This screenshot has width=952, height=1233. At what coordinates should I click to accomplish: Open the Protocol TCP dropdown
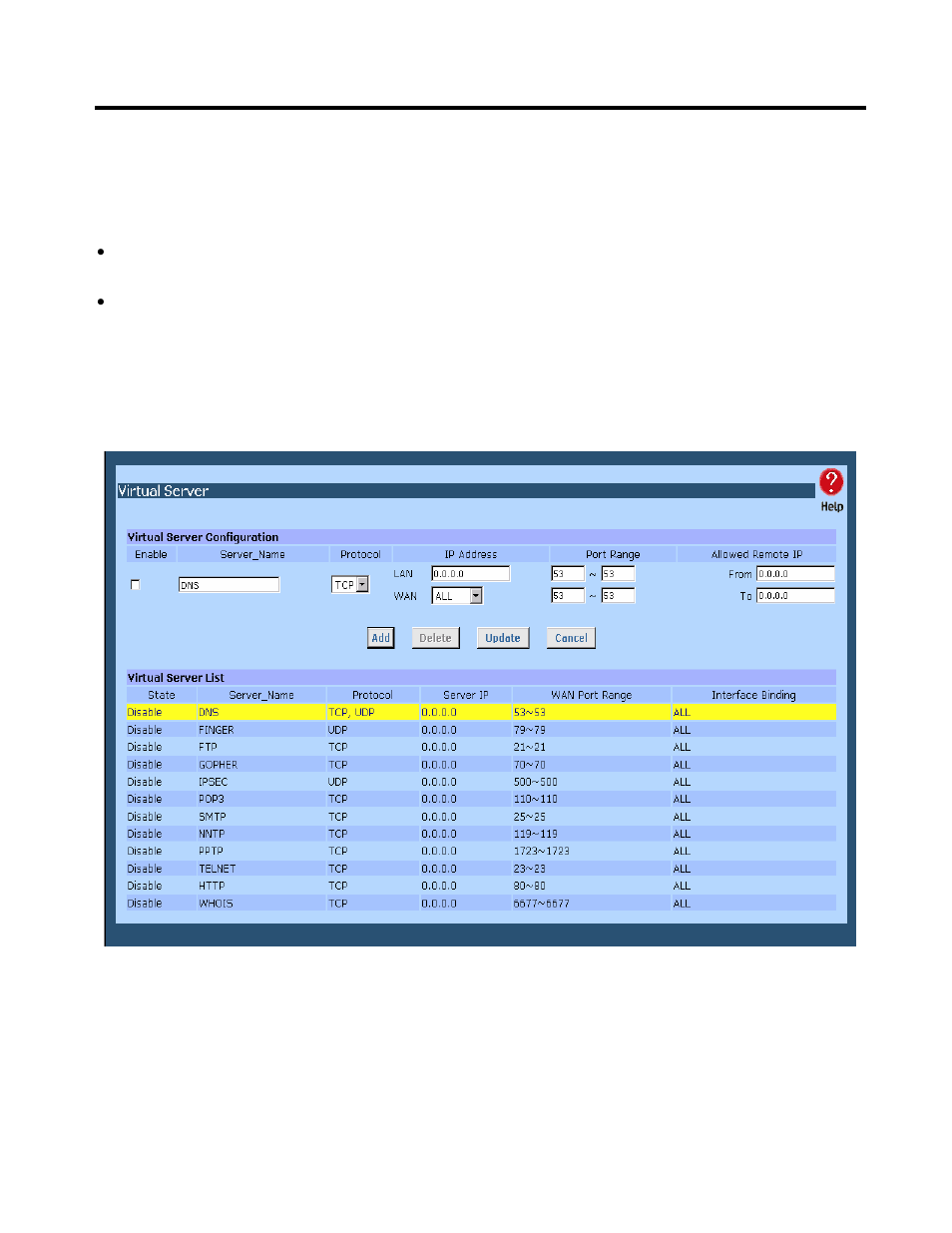click(x=350, y=585)
